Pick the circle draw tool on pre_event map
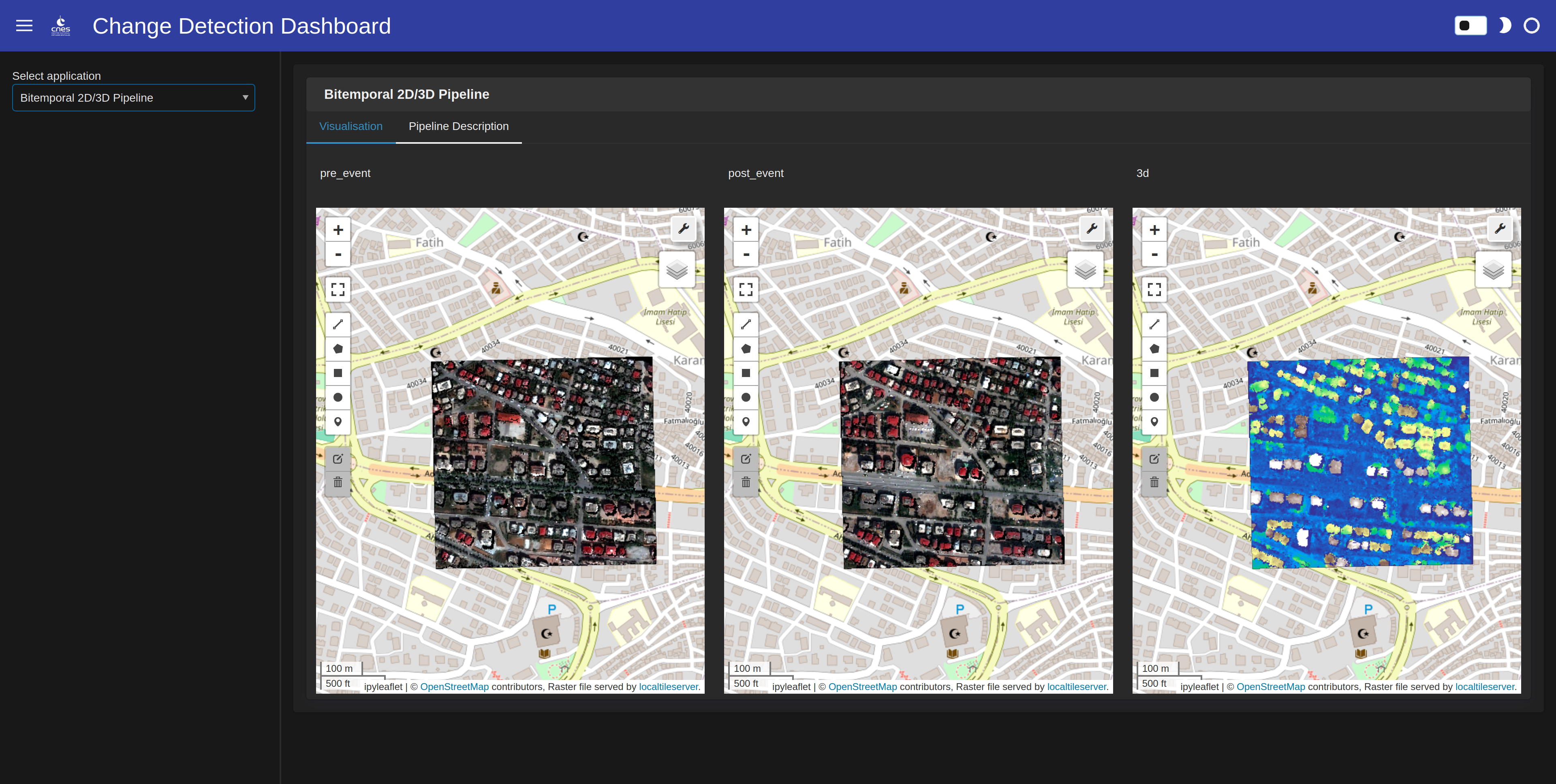Image resolution: width=1556 pixels, height=784 pixels. tap(338, 397)
